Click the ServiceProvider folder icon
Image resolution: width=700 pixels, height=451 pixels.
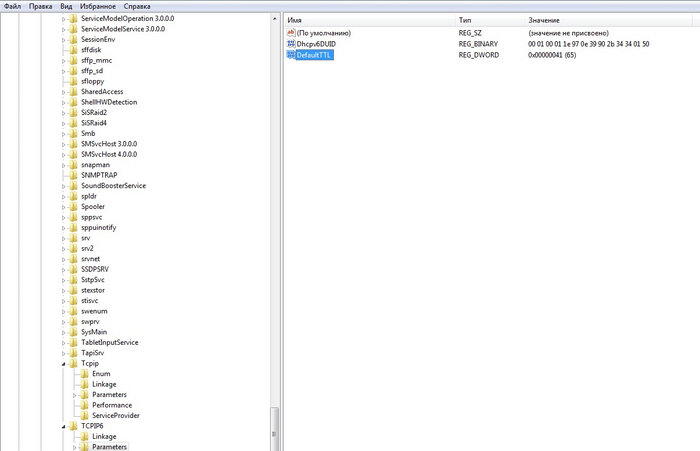tap(85, 415)
